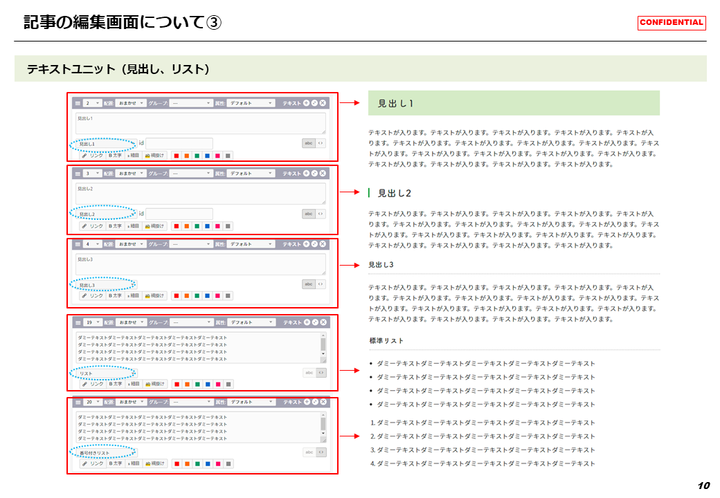Image resolution: width=720 pixels, height=498 pixels.
Task: Switch the 見出し1 unit to abc text mode
Action: click(x=308, y=143)
